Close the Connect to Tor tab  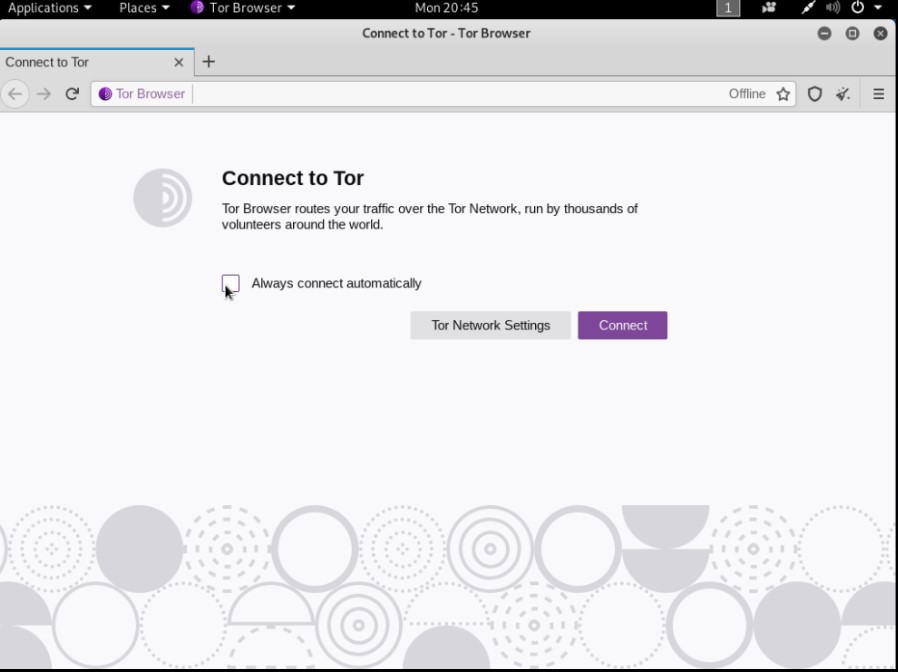[x=179, y=62]
